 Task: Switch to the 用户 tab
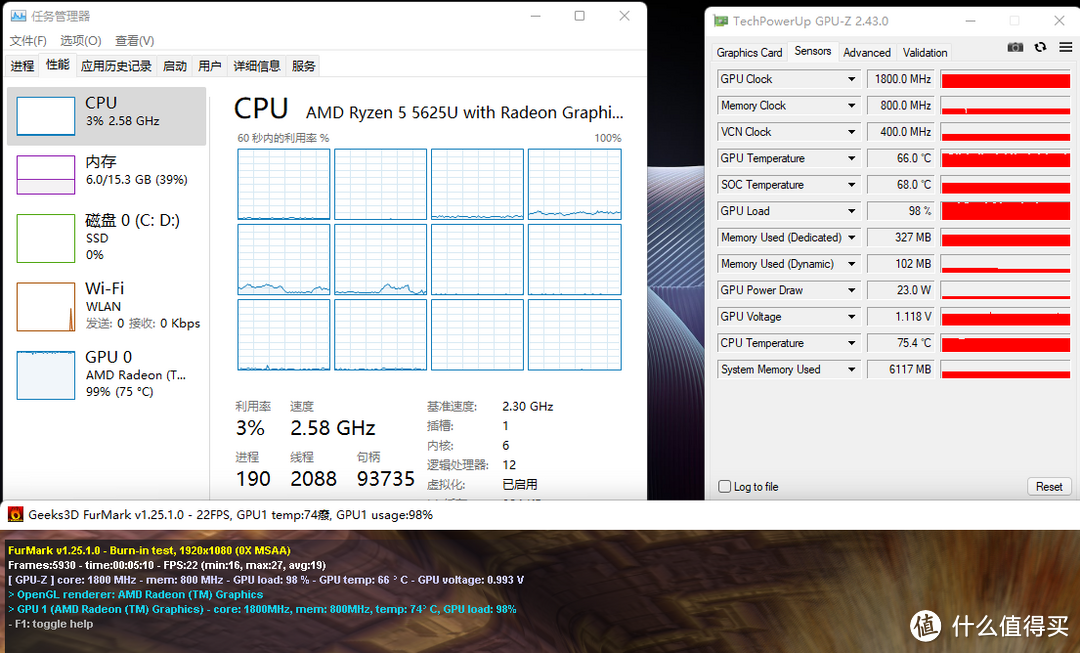[x=209, y=66]
